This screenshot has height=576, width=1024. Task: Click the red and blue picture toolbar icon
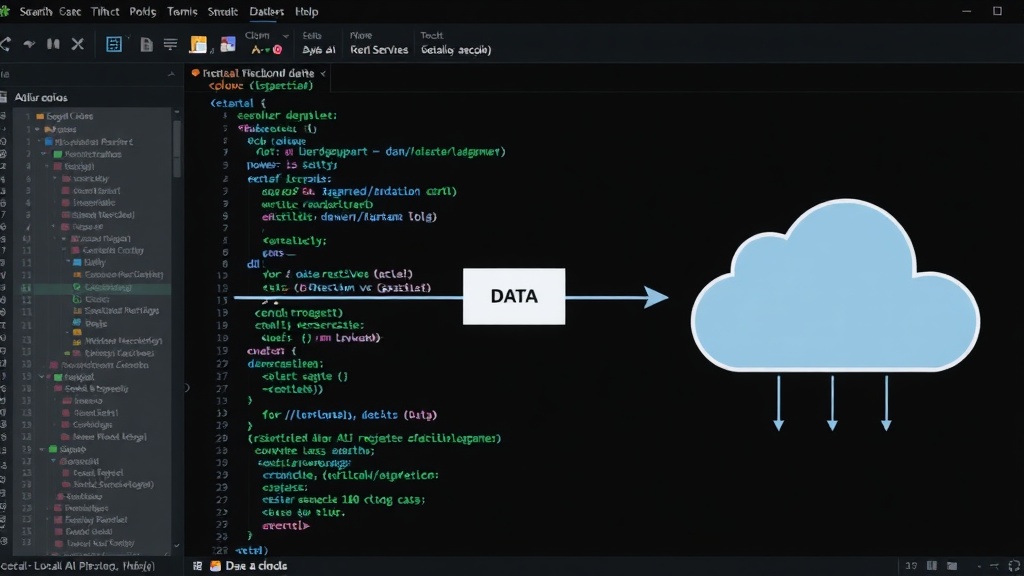coord(228,44)
